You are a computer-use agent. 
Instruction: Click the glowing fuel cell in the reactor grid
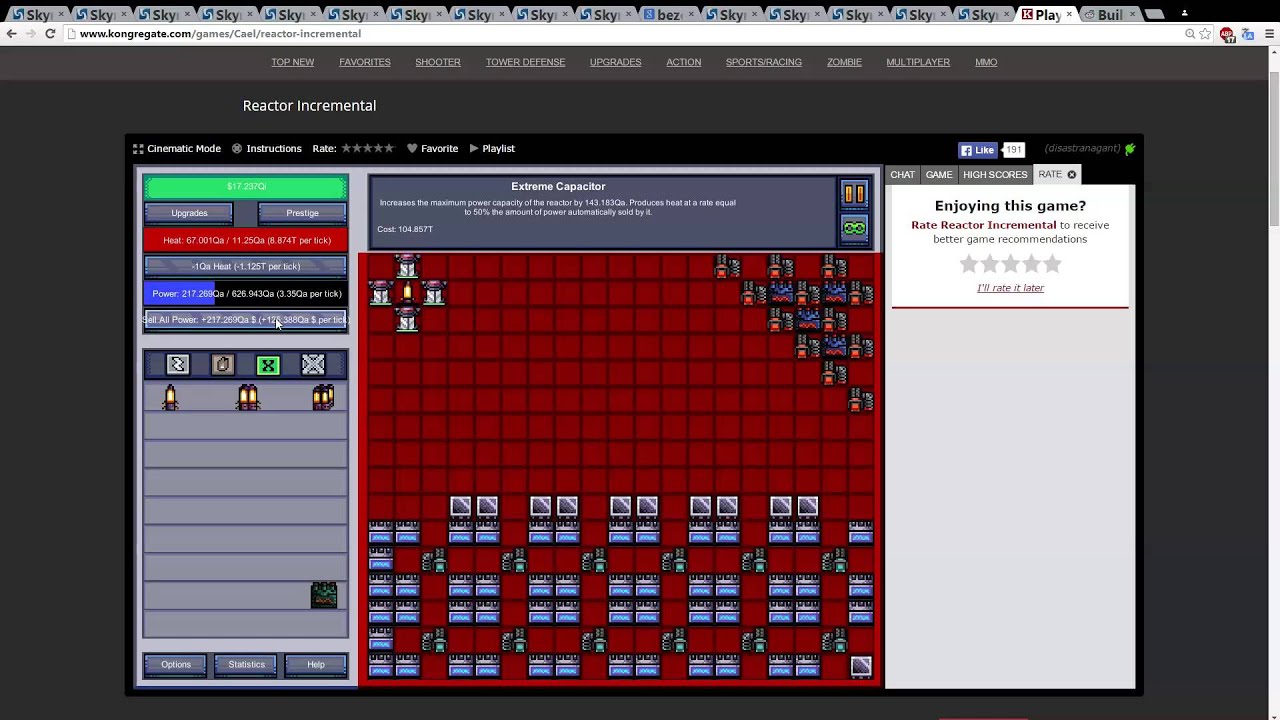point(407,293)
